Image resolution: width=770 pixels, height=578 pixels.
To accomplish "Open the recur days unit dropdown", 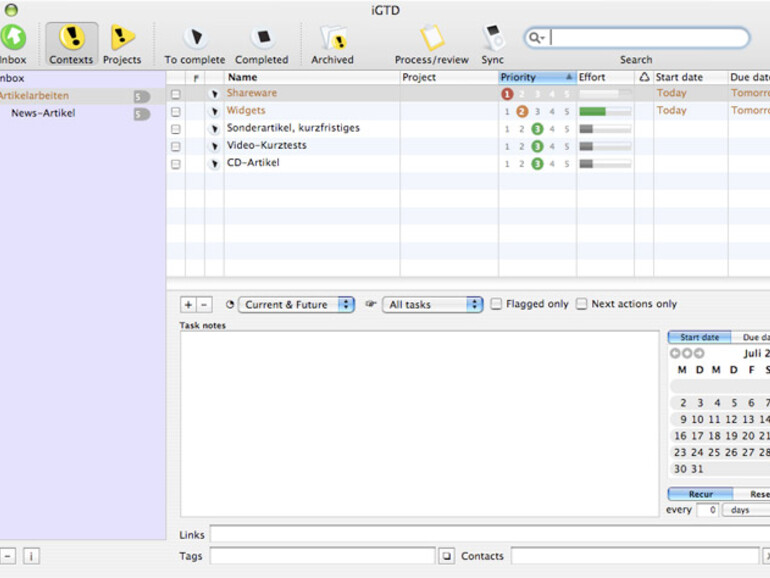I will pyautogui.click(x=746, y=510).
